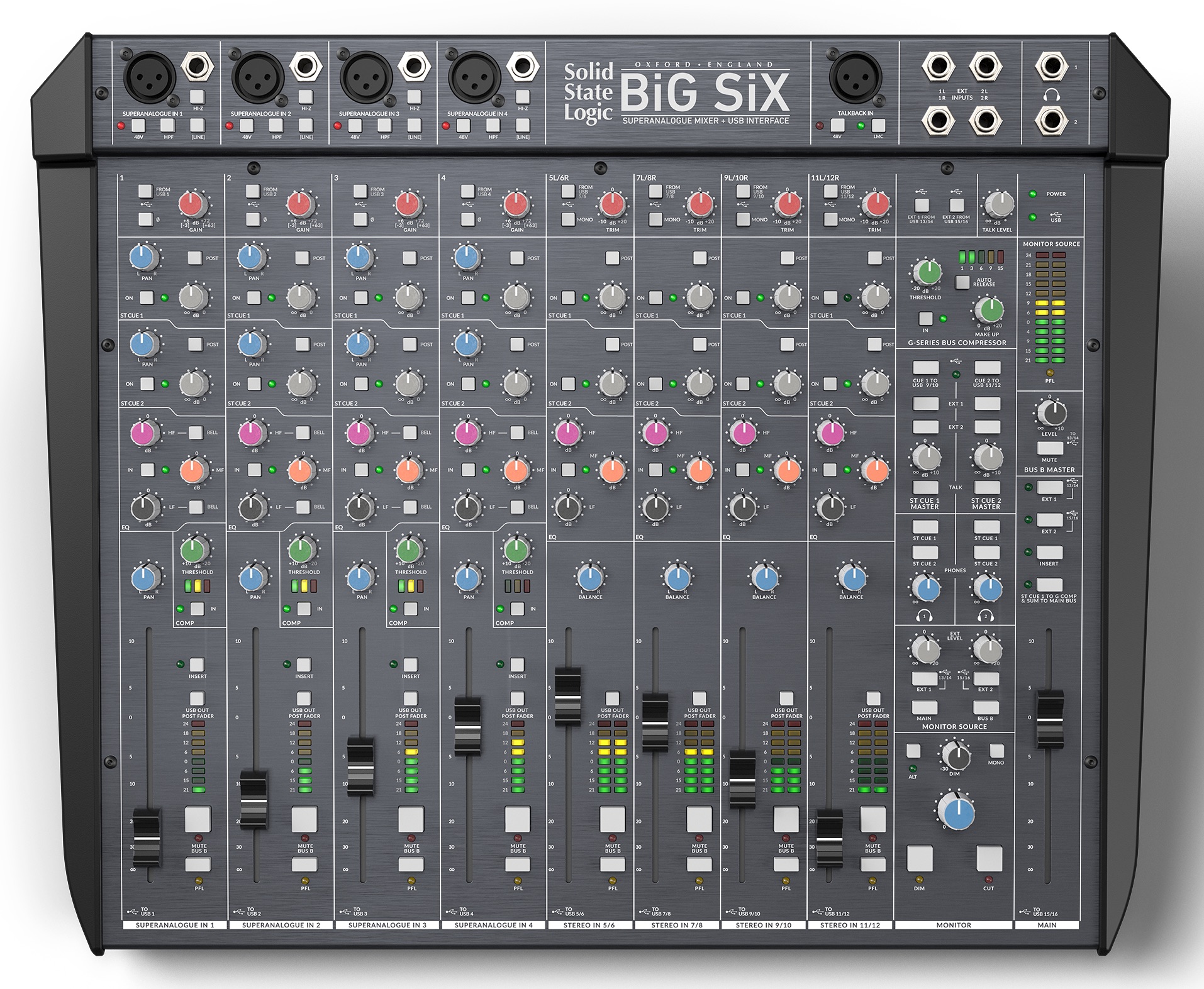1204x989 pixels.
Task: Enable the HI-Z switch on SuperAnalogue In 4
Action: click(x=523, y=97)
